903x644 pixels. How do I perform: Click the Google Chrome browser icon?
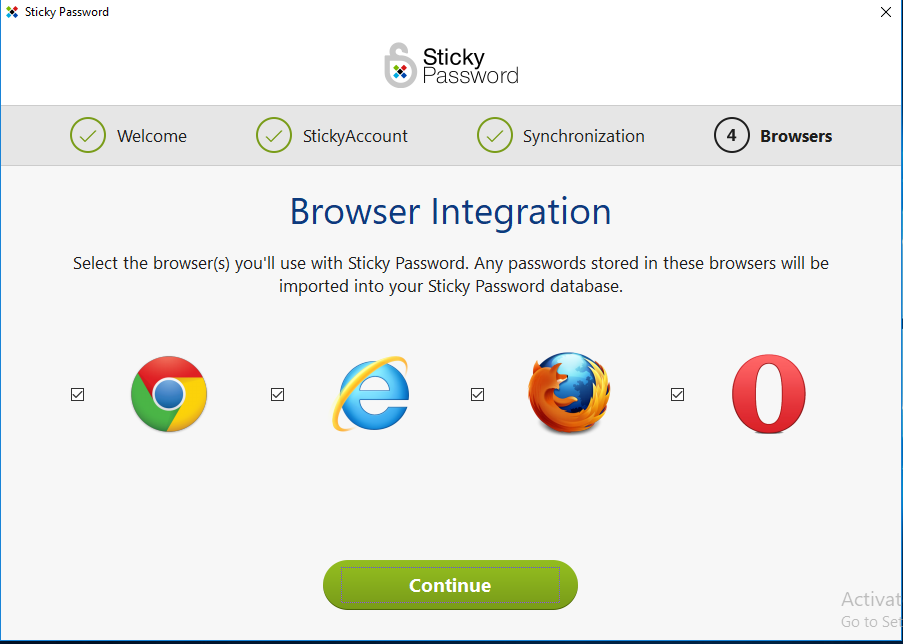point(169,394)
